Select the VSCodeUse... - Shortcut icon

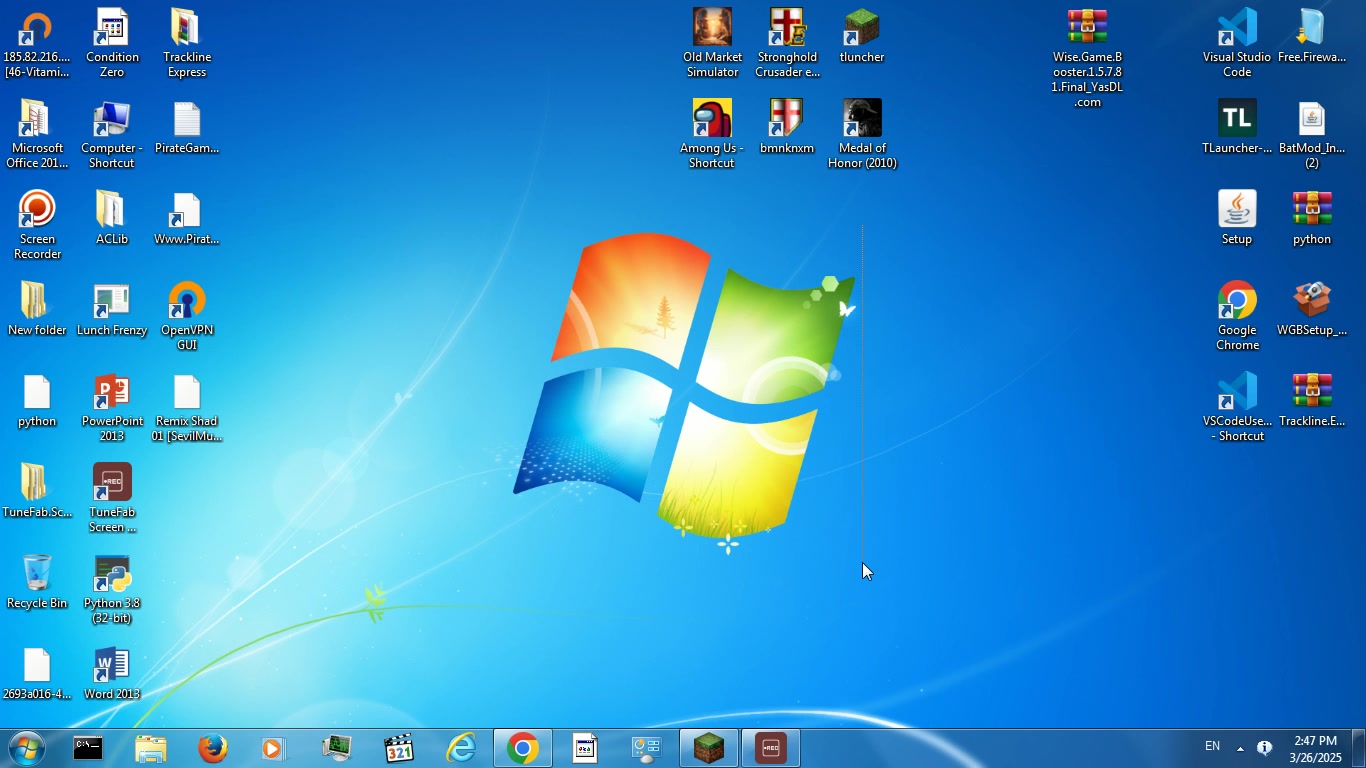pyautogui.click(x=1238, y=408)
